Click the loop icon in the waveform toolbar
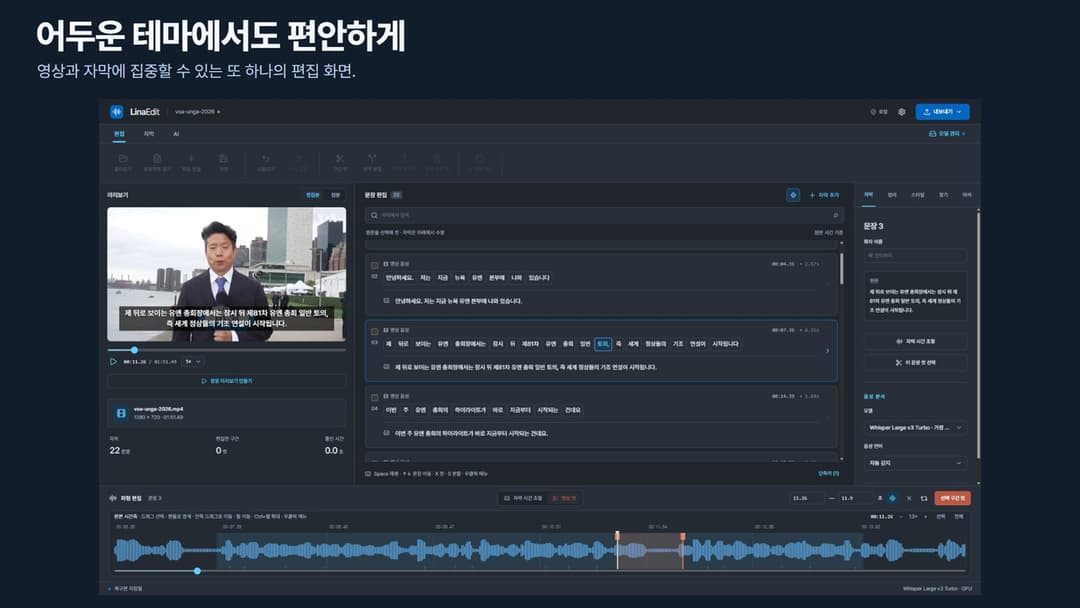Image resolution: width=1080 pixels, height=608 pixels. coord(924,498)
